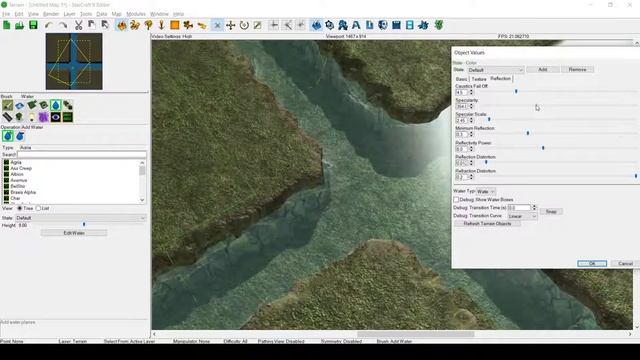640x360 pixels.
Task: Open the Text module 'A' icon
Action: 356,25
